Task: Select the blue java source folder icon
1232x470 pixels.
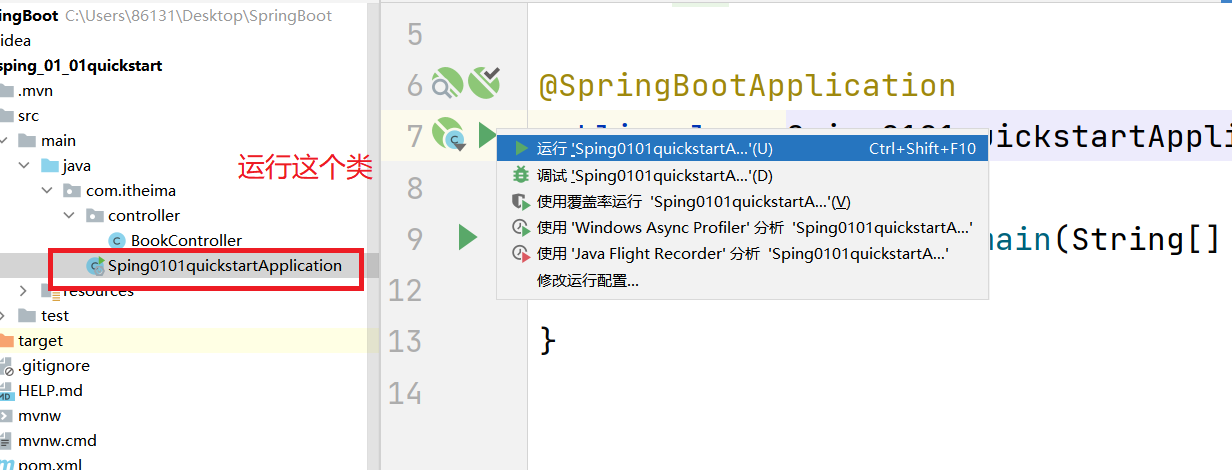Action: pos(49,166)
